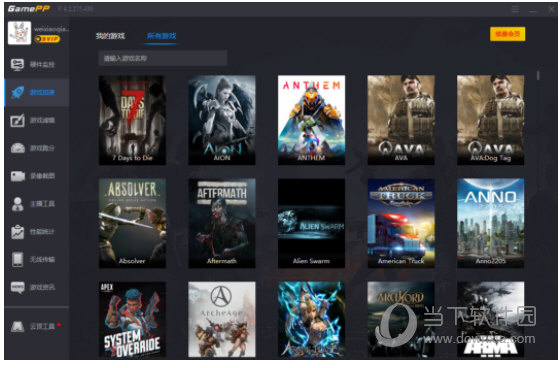Open the speedometer game benchmark (游戏跑分) icon
Viewport: 560px width, 368px height.
tap(18, 148)
